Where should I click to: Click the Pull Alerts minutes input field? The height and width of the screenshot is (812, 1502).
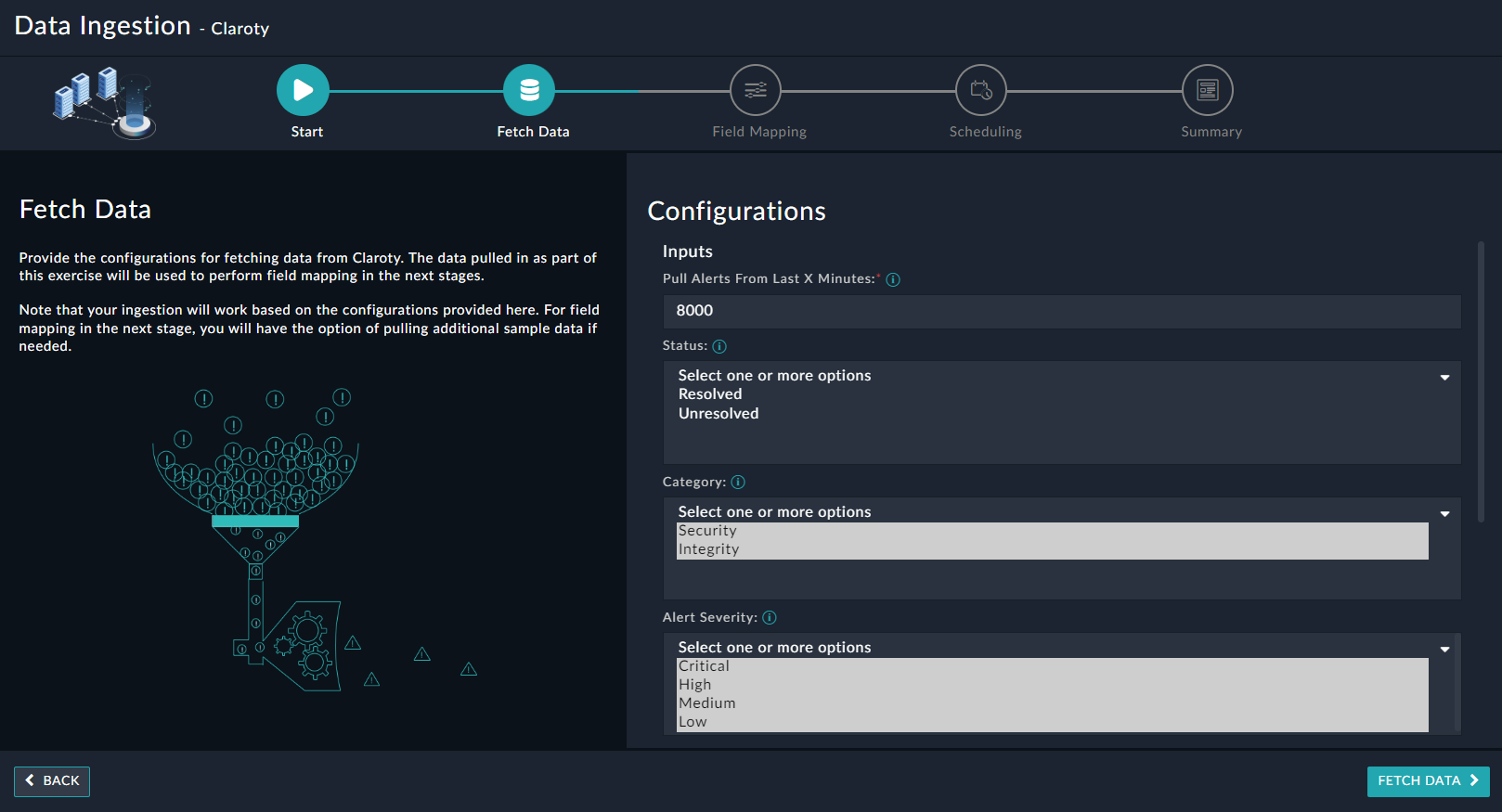pyautogui.click(x=1061, y=312)
